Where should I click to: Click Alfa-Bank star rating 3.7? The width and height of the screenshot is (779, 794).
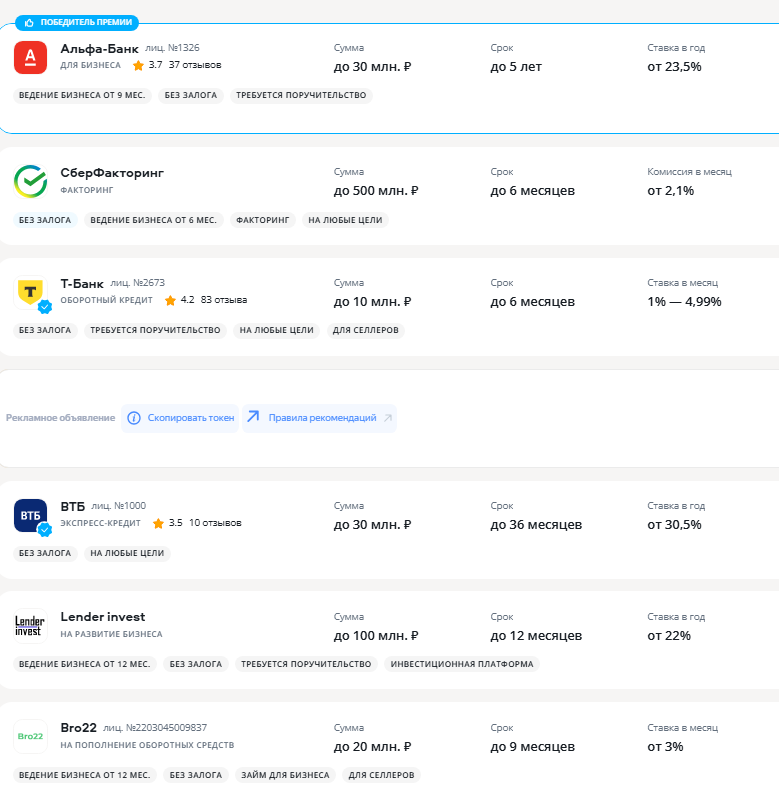point(148,65)
